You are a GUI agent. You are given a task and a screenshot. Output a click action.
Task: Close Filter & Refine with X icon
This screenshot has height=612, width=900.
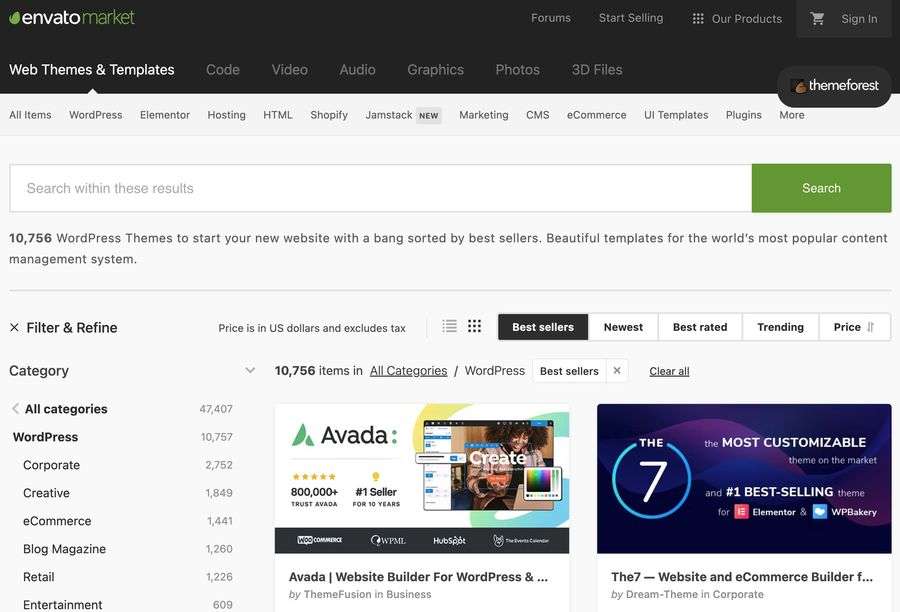(x=14, y=327)
